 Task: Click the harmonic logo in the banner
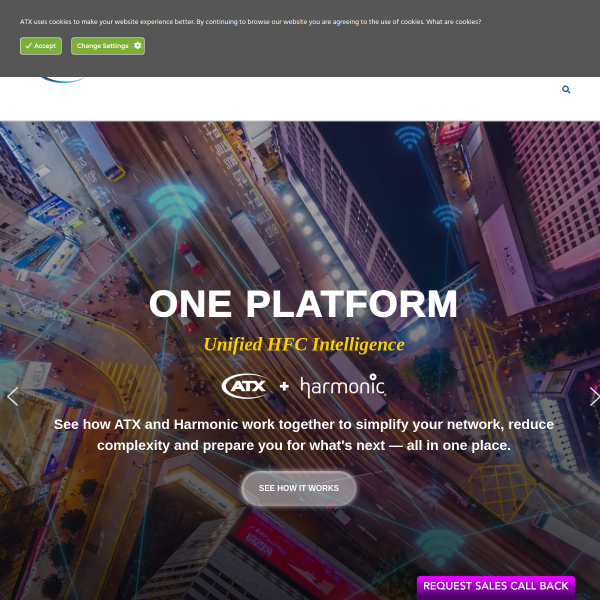342,386
